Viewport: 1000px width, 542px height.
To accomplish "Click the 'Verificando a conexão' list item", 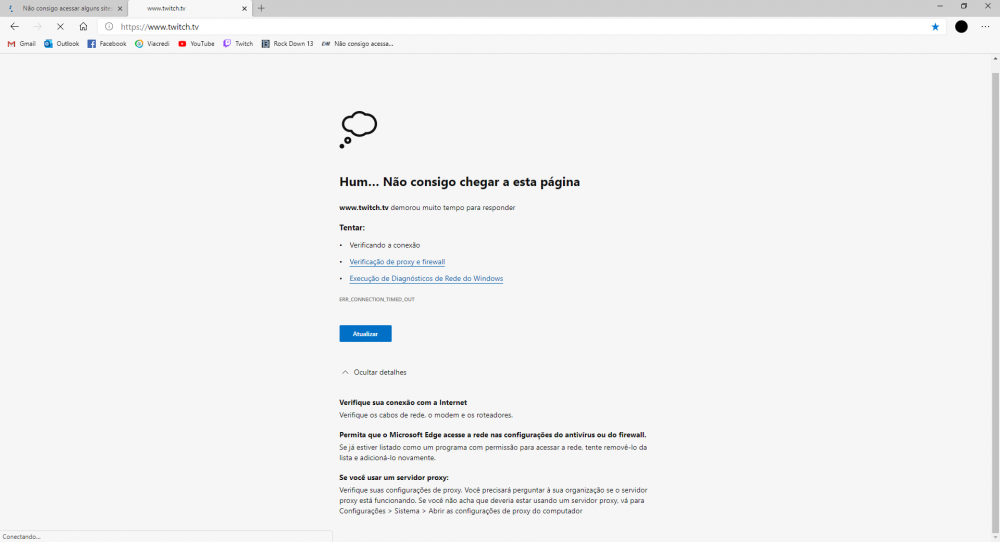I will [x=385, y=245].
